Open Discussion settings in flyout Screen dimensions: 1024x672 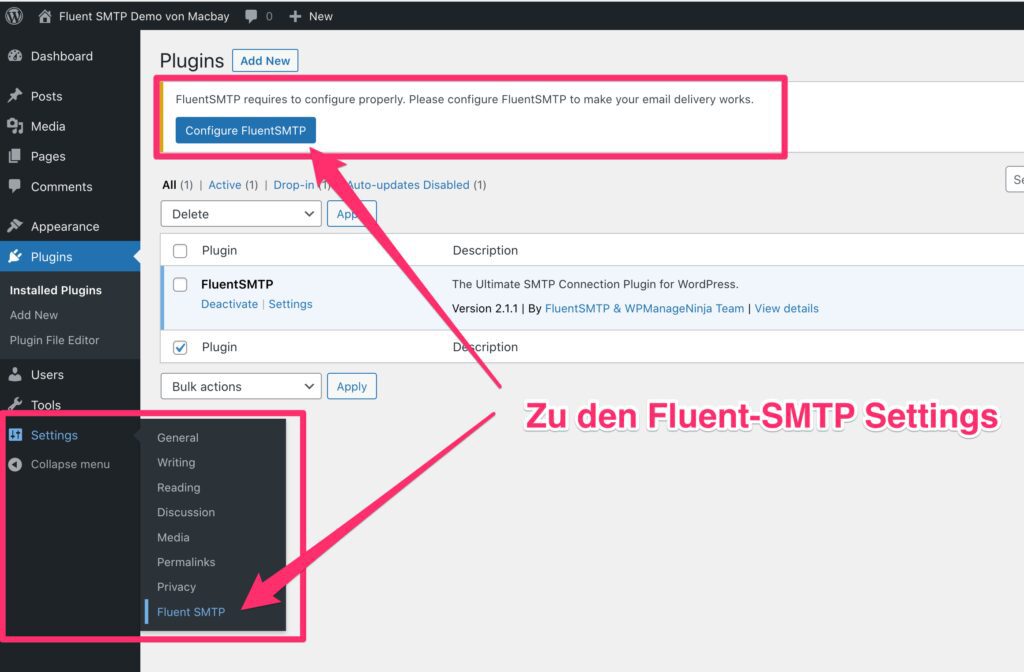[185, 512]
